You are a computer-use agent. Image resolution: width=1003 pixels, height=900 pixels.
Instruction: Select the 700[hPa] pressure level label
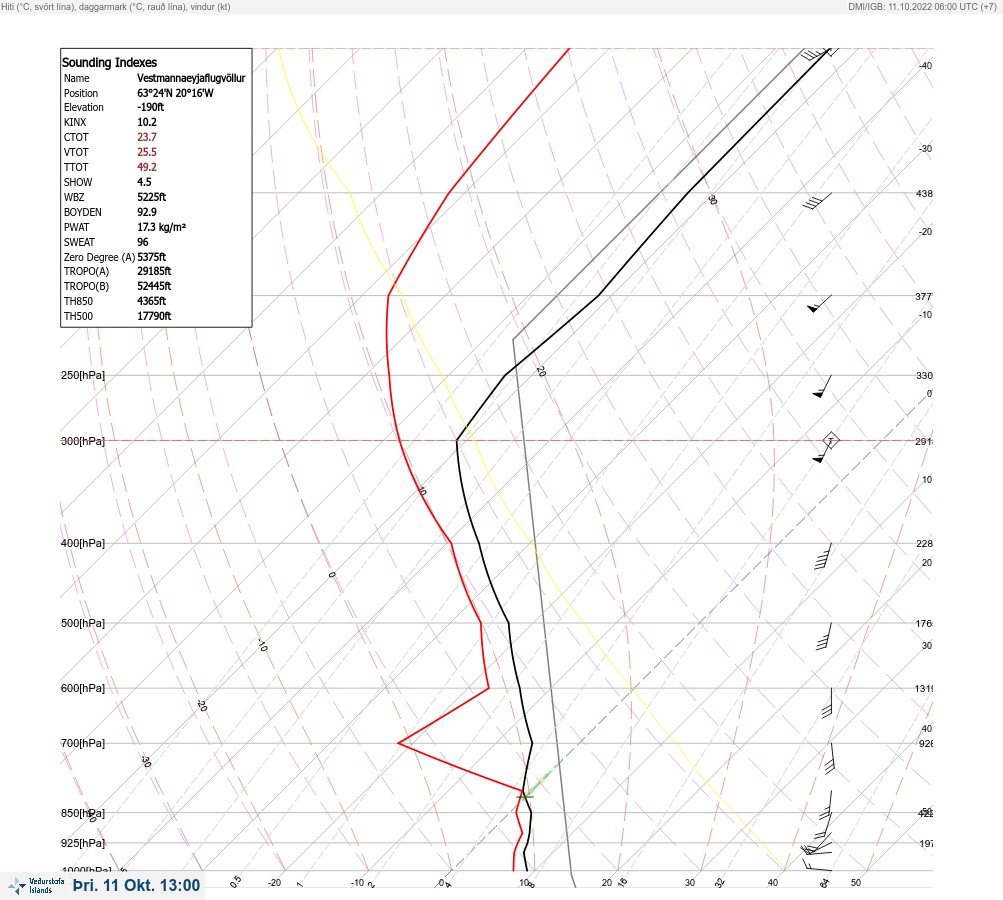pyautogui.click(x=83, y=743)
